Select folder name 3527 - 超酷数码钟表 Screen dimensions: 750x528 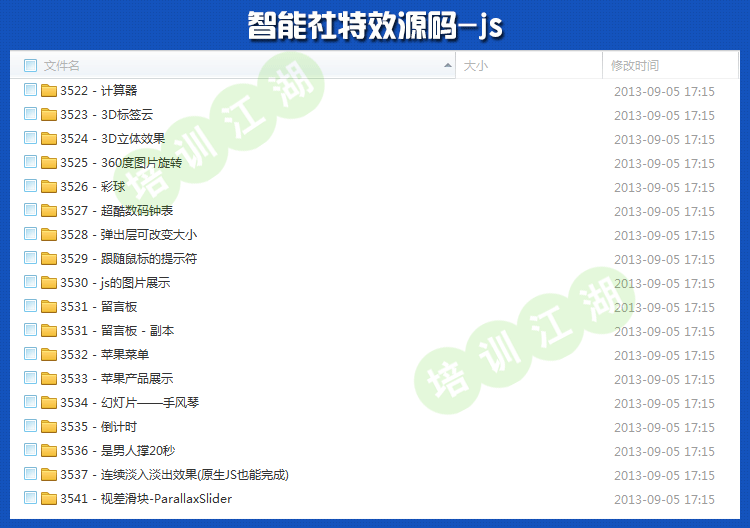[x=117, y=210]
